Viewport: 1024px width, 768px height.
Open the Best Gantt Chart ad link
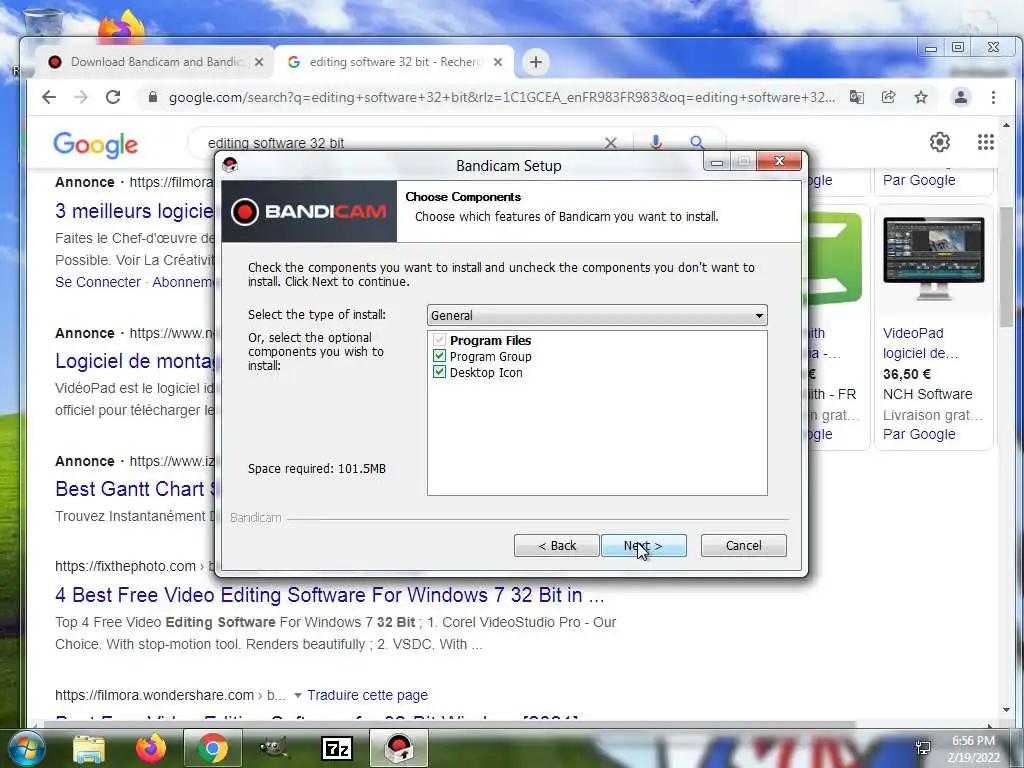[x=135, y=488]
